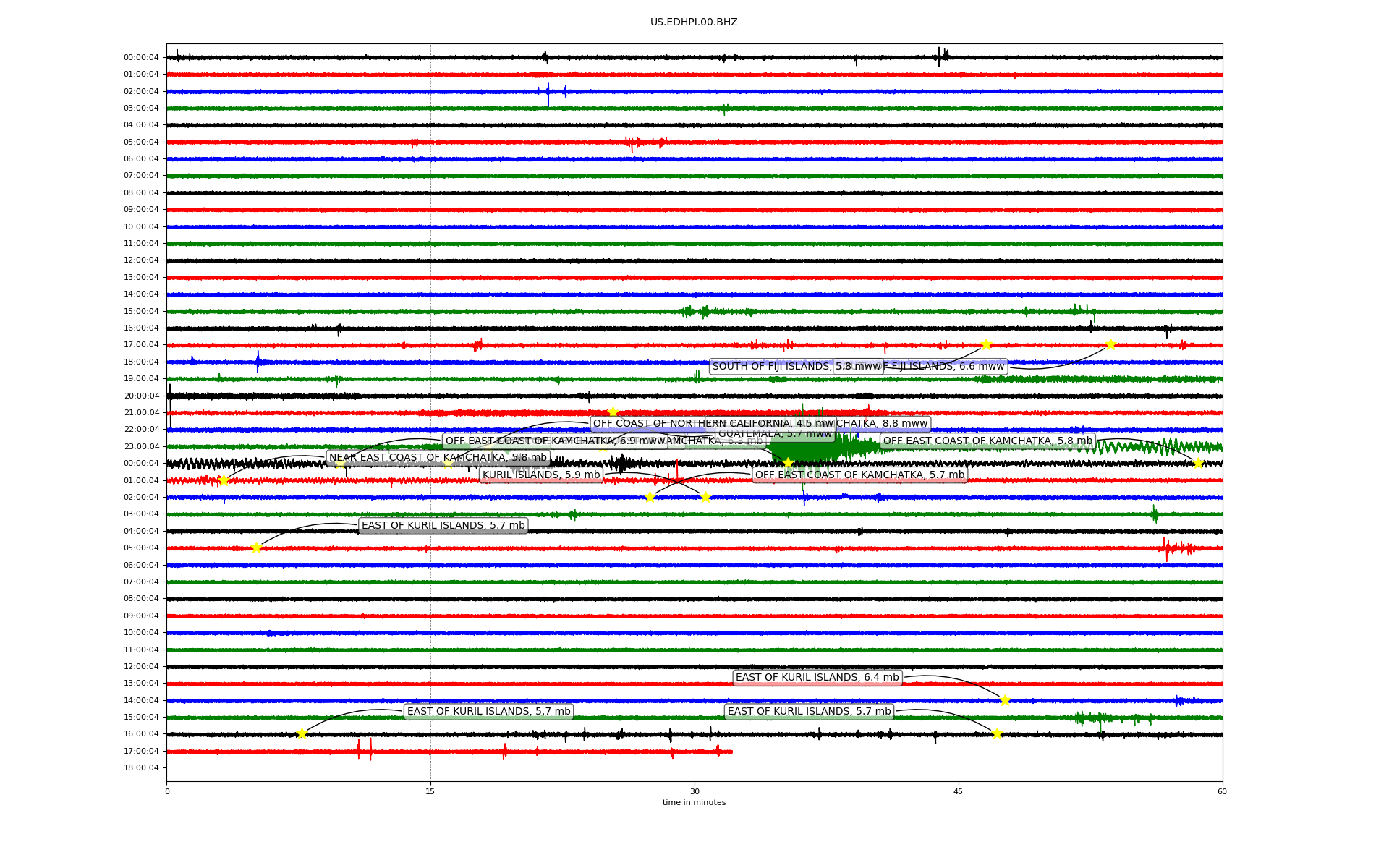Click the plot title US.EDHPI.00.BHZ
Screen dimensions: 1389x868
click(x=694, y=22)
